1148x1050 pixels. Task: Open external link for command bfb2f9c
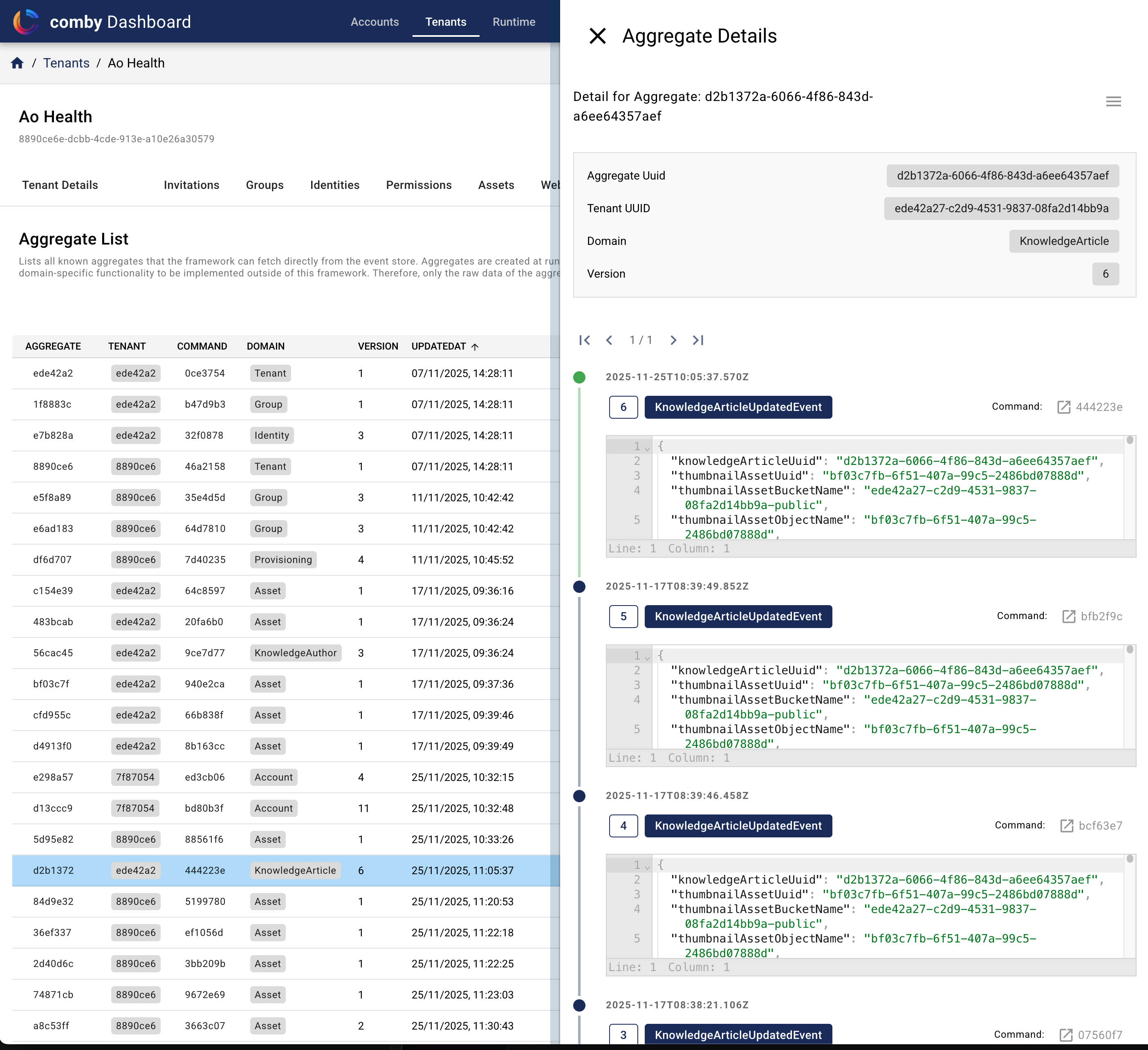[x=1068, y=616]
